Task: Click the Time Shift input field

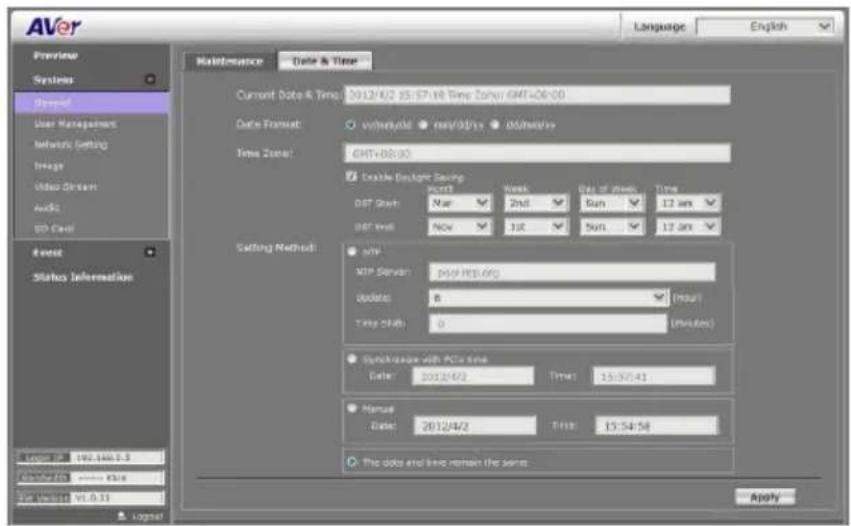Action: [548, 324]
